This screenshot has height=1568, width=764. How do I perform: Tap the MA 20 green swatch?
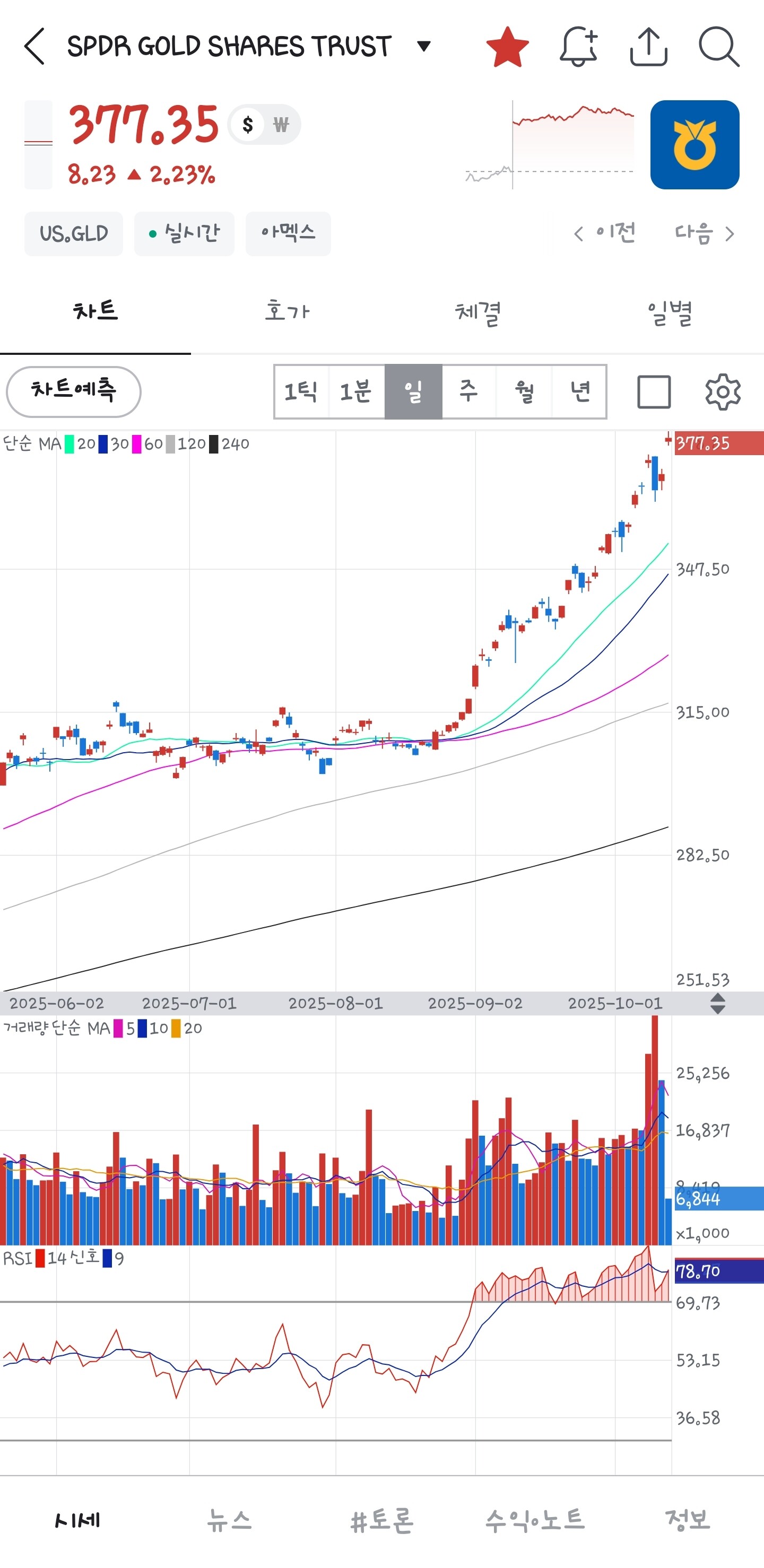pos(70,444)
